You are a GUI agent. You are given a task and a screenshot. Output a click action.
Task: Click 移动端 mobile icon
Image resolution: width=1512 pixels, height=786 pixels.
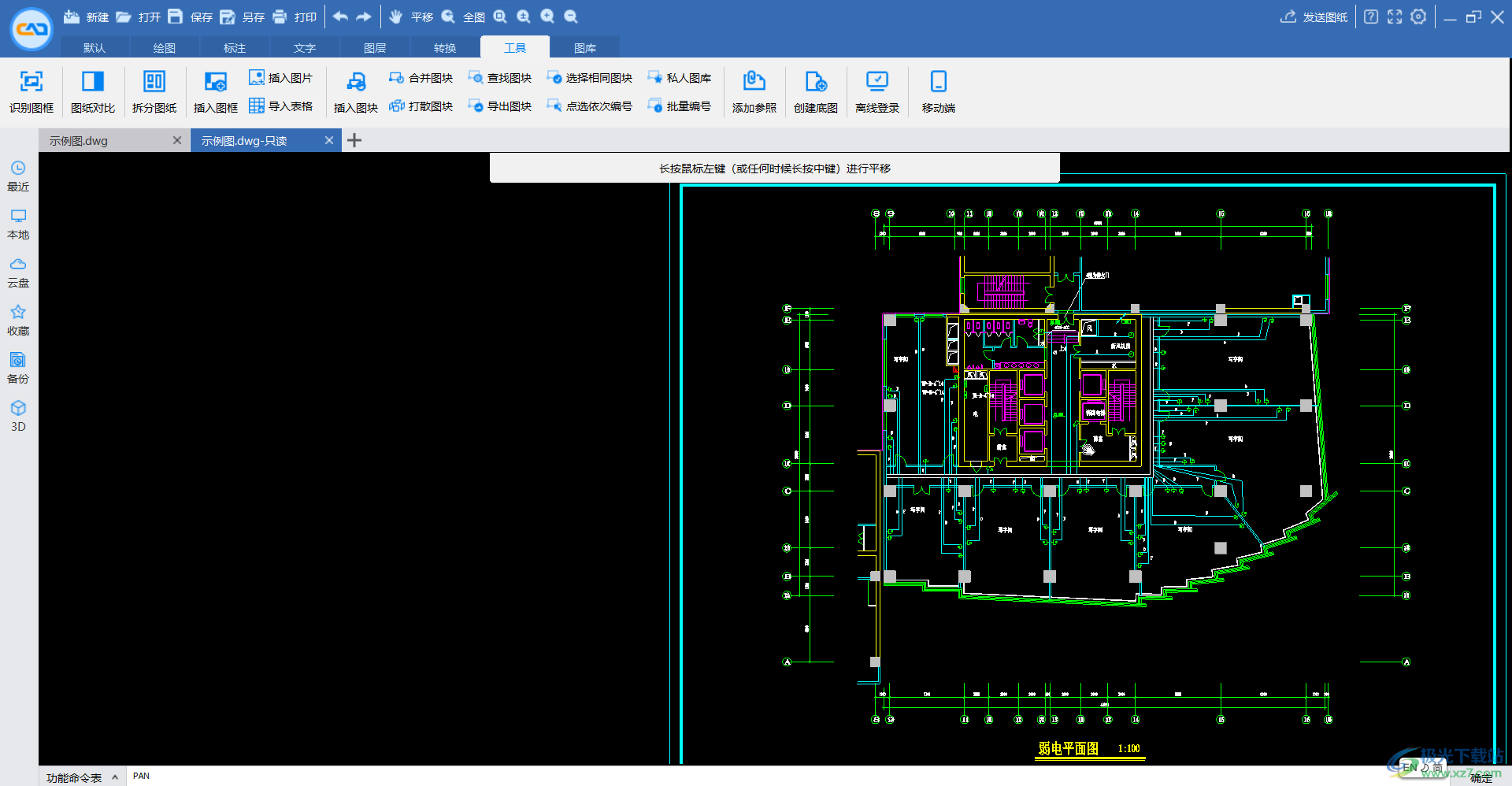pos(939,91)
